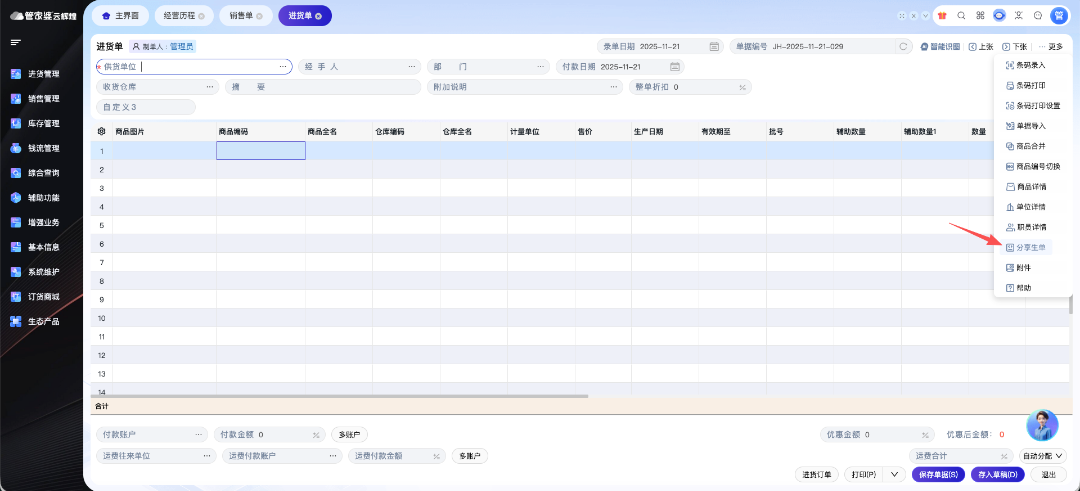This screenshot has height=491, width=1080.
Task: Expand the 打印 dropdown arrow
Action: point(894,475)
